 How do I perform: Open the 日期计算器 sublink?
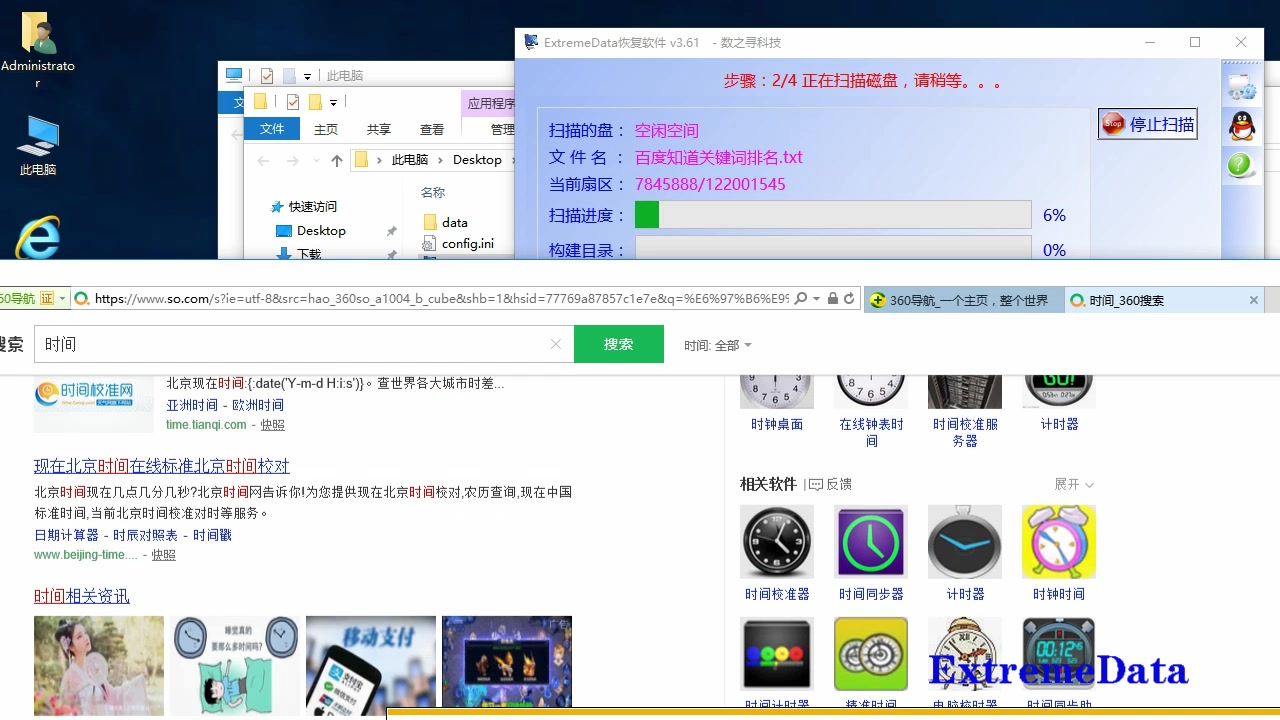(x=67, y=535)
